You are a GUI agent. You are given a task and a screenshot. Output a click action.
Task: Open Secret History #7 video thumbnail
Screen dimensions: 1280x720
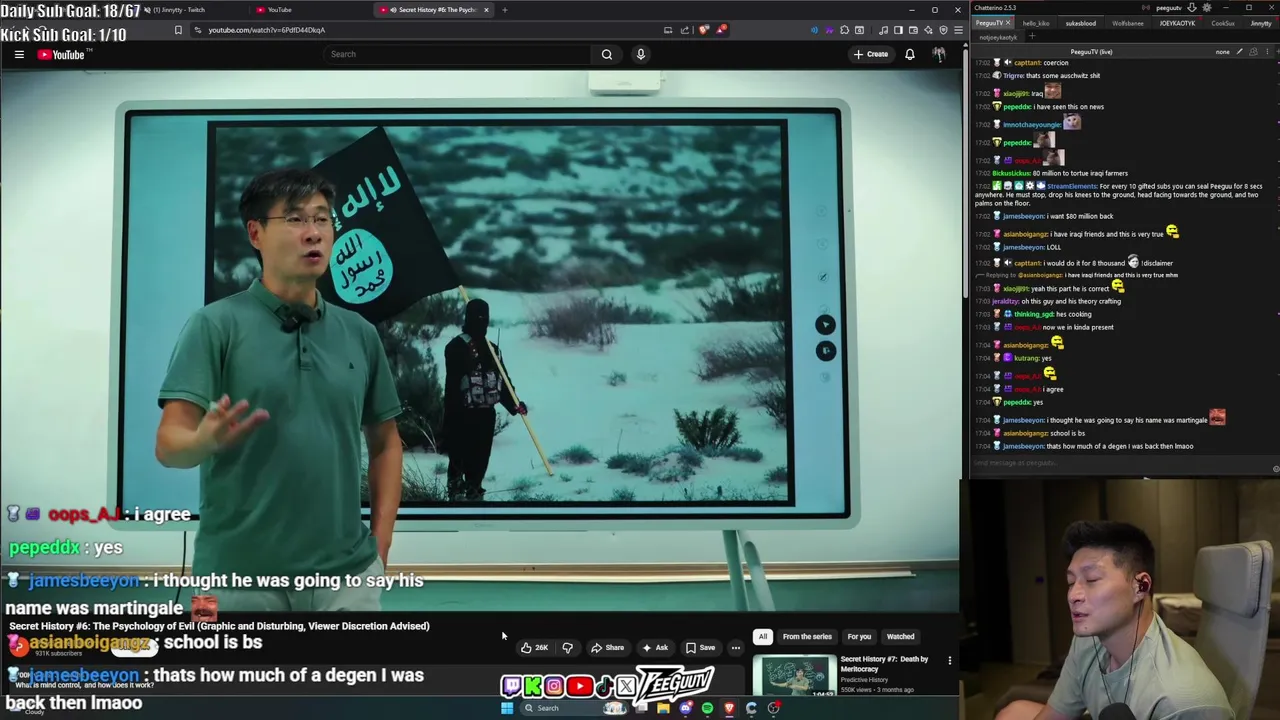795,677
